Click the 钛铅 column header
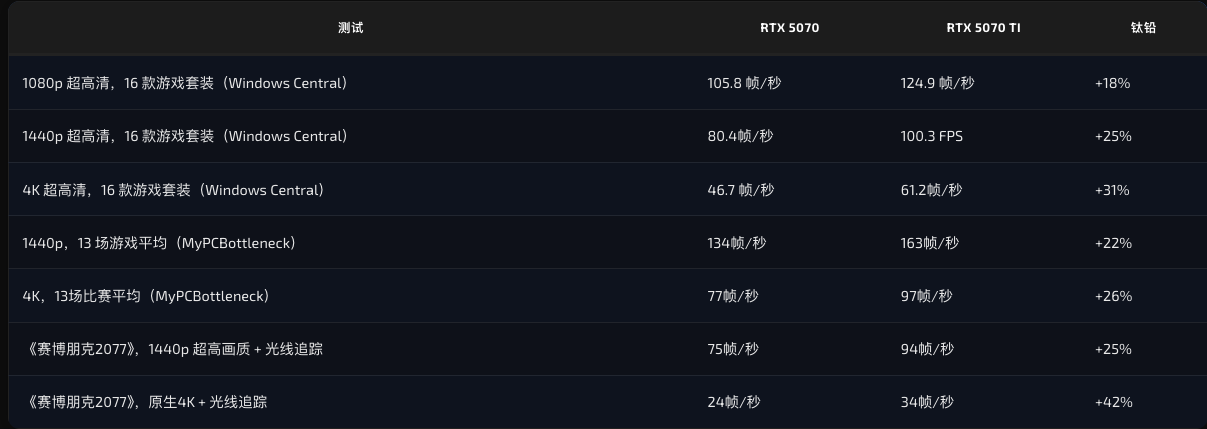This screenshot has width=1207, height=429. (x=1143, y=28)
